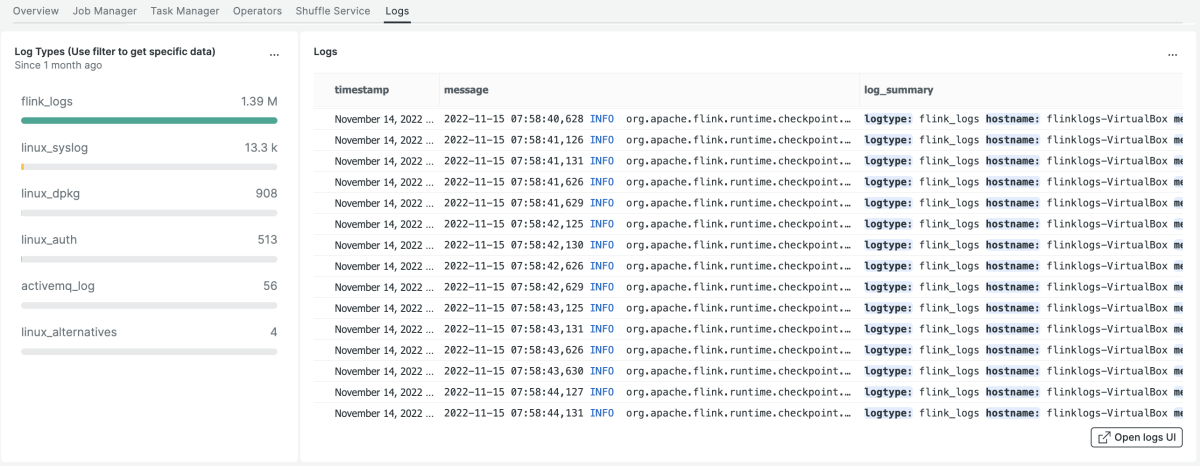1200x466 pixels.
Task: Select the linux_dpkg log type
Action: pyautogui.click(x=50, y=193)
